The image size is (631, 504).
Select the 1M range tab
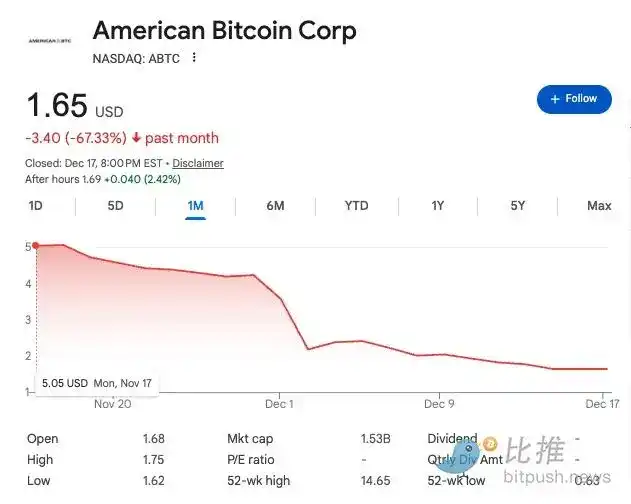point(195,206)
